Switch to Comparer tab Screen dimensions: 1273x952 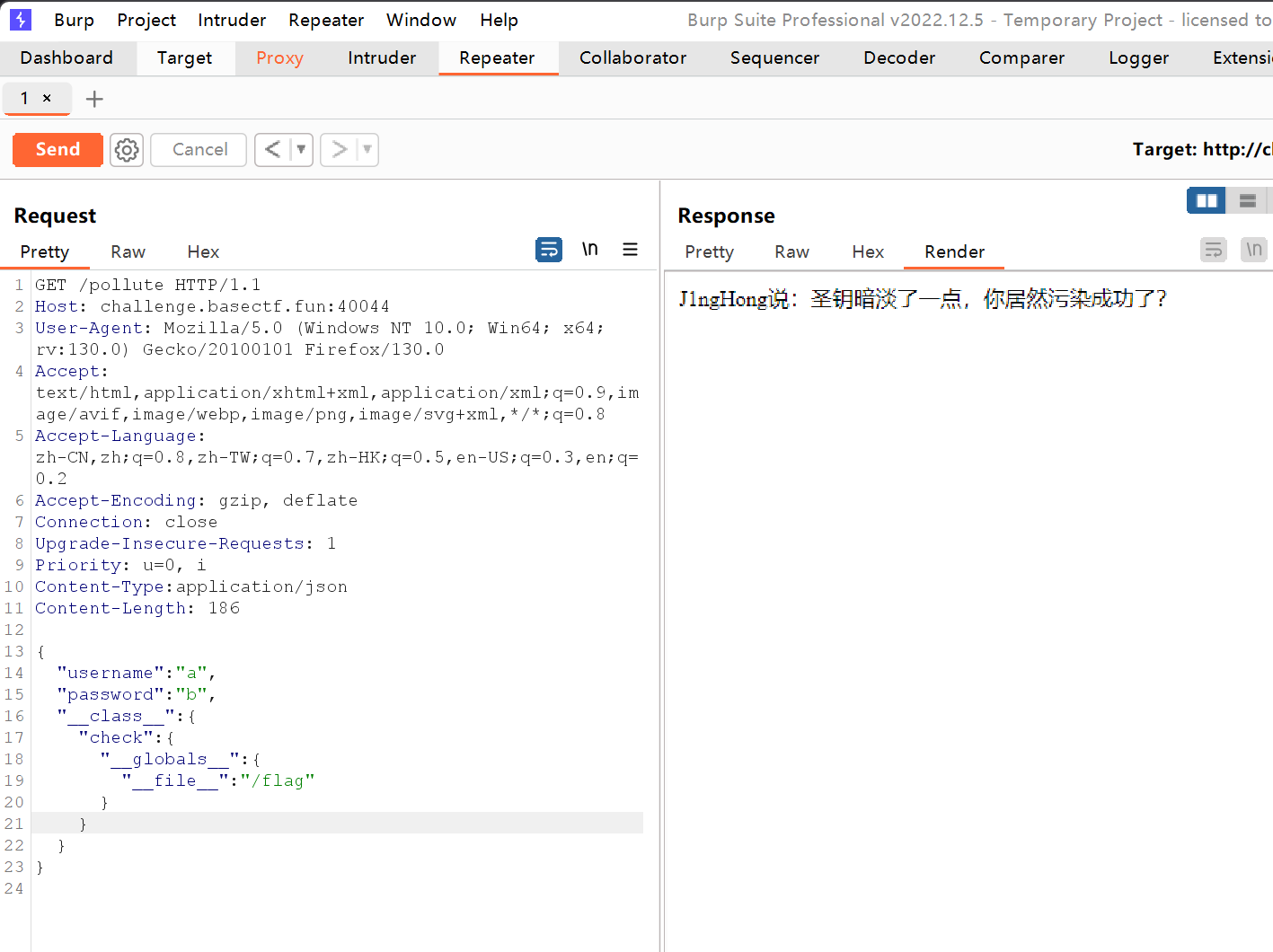[x=1021, y=58]
